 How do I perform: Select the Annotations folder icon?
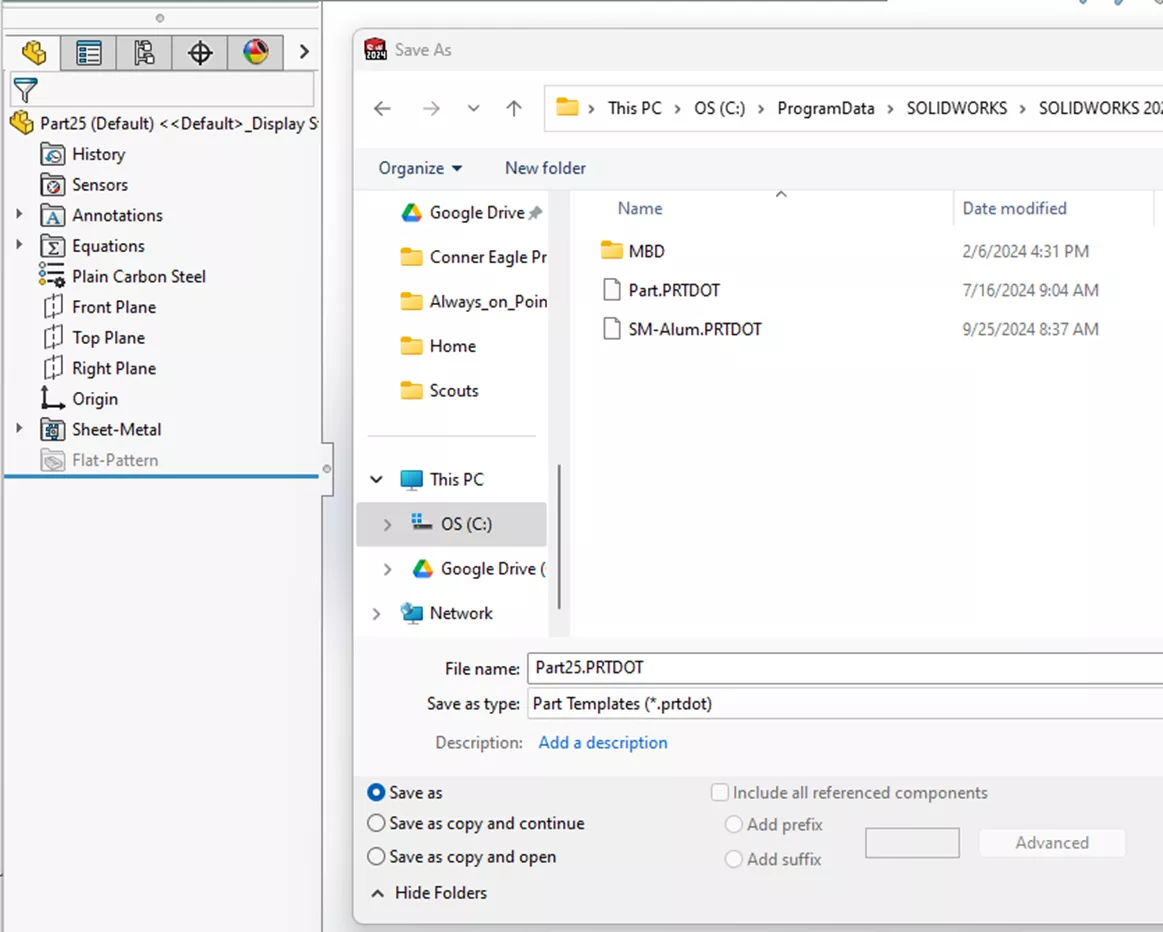pyautogui.click(x=53, y=215)
